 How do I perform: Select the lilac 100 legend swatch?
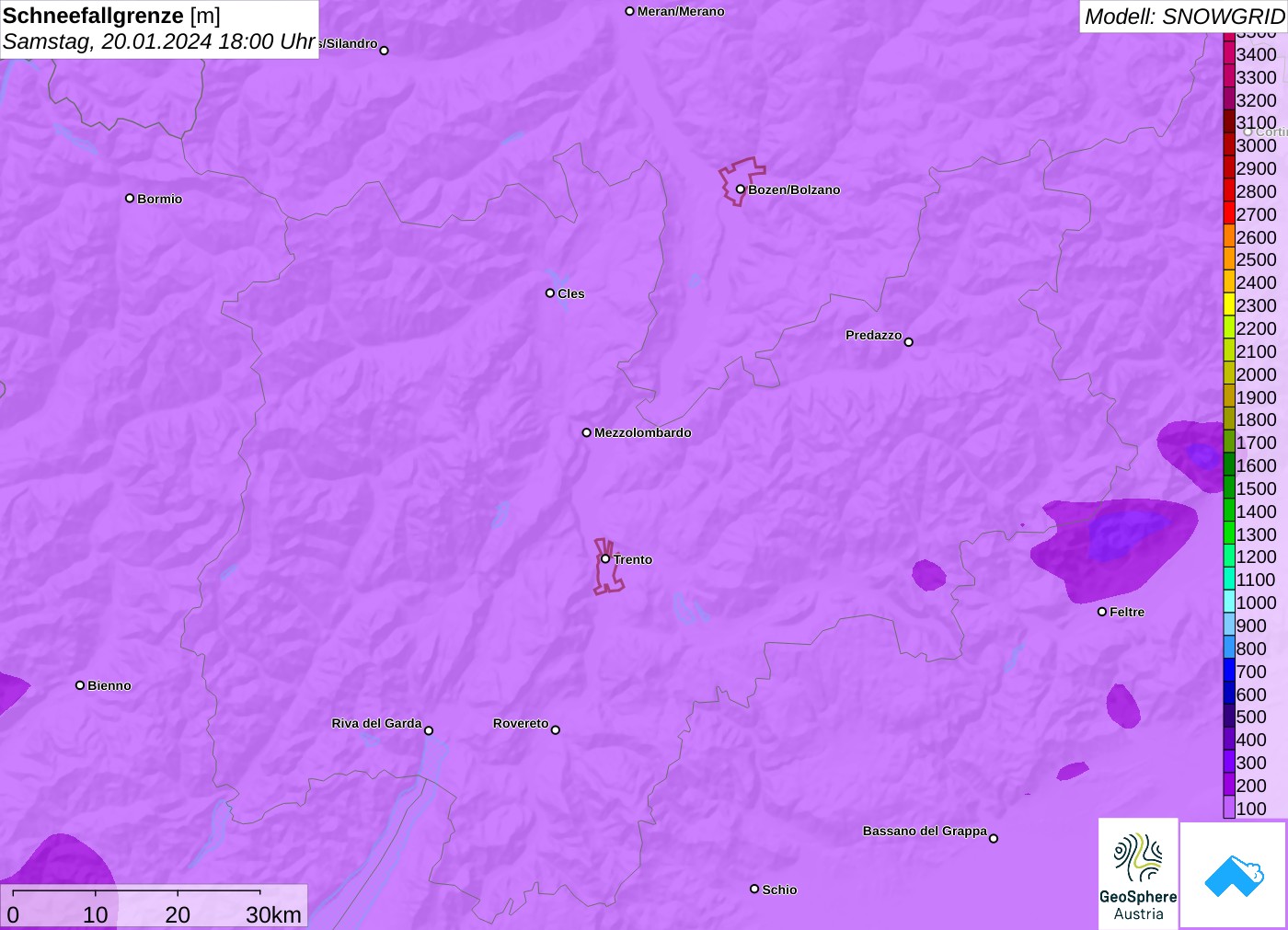(x=1229, y=808)
